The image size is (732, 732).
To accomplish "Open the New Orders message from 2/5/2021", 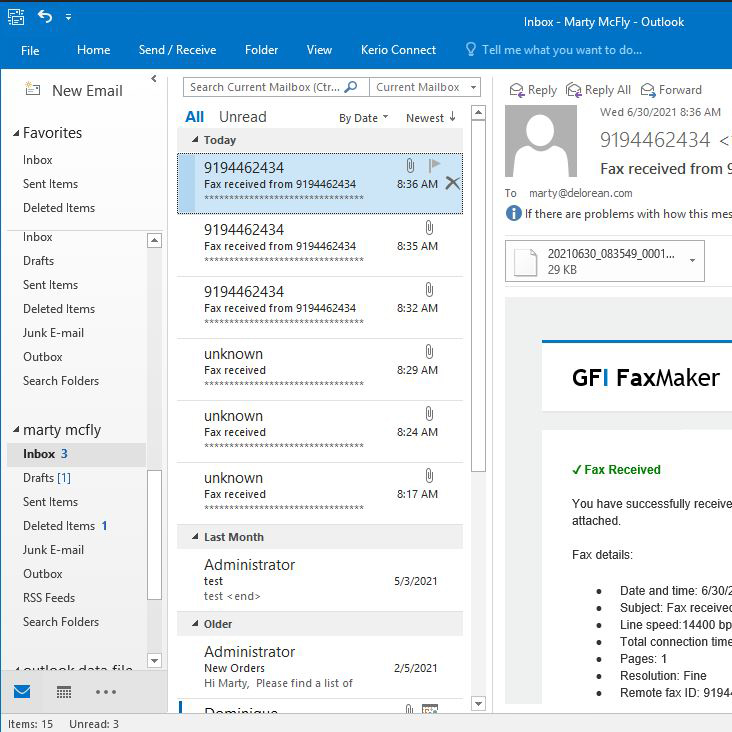I will click(320, 667).
